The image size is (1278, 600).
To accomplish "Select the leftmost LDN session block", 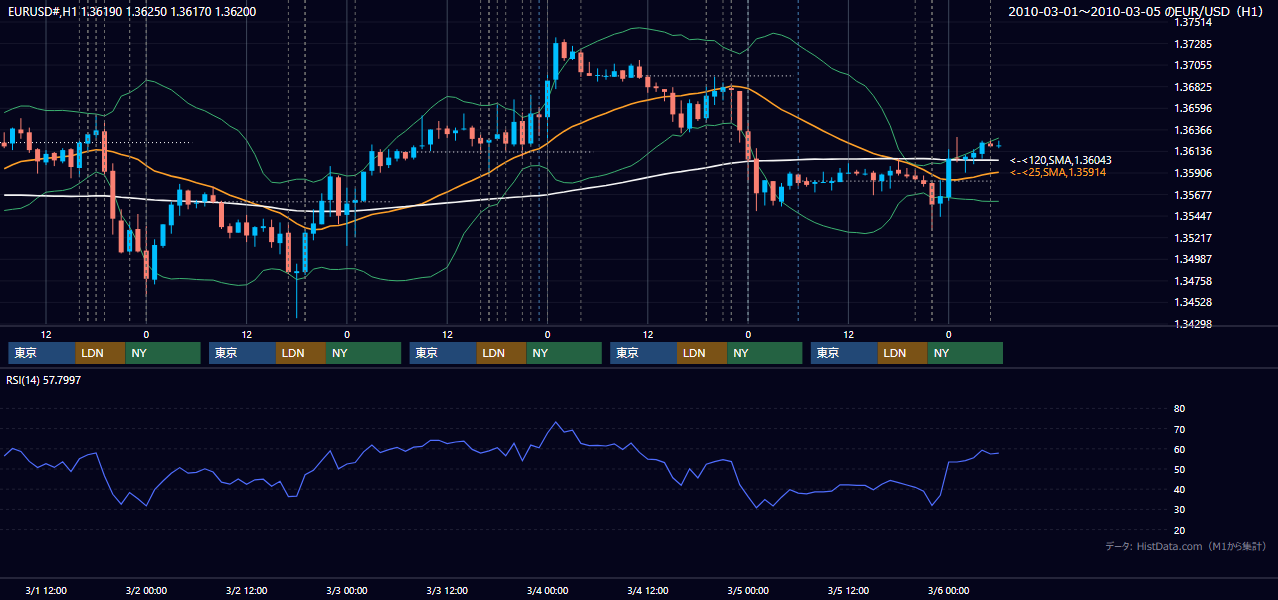I will [x=100, y=353].
